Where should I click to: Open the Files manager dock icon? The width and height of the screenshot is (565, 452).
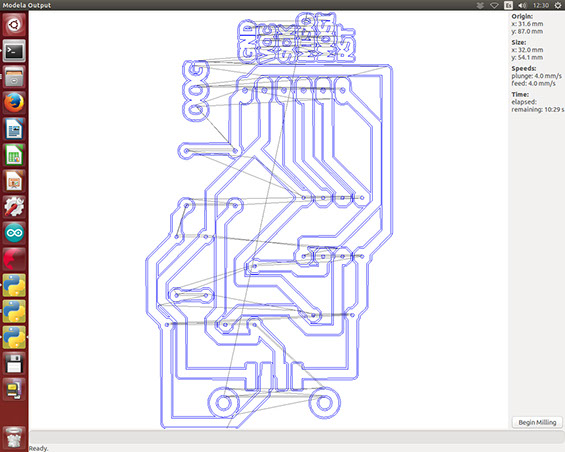(x=14, y=77)
